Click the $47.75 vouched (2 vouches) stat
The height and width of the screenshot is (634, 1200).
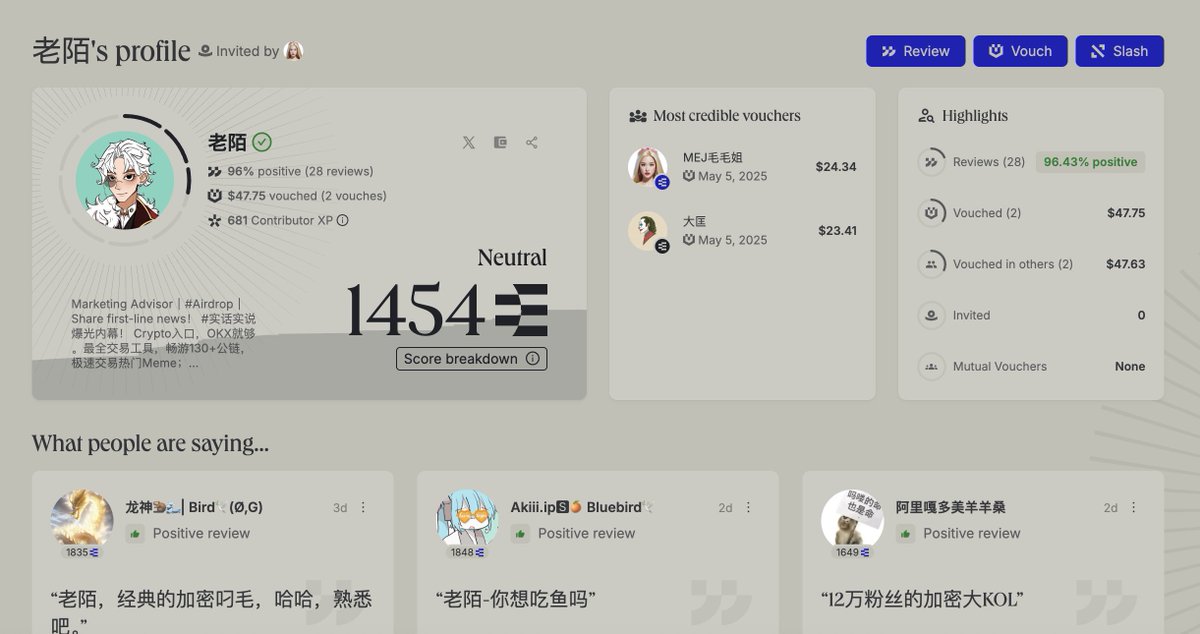[297, 196]
